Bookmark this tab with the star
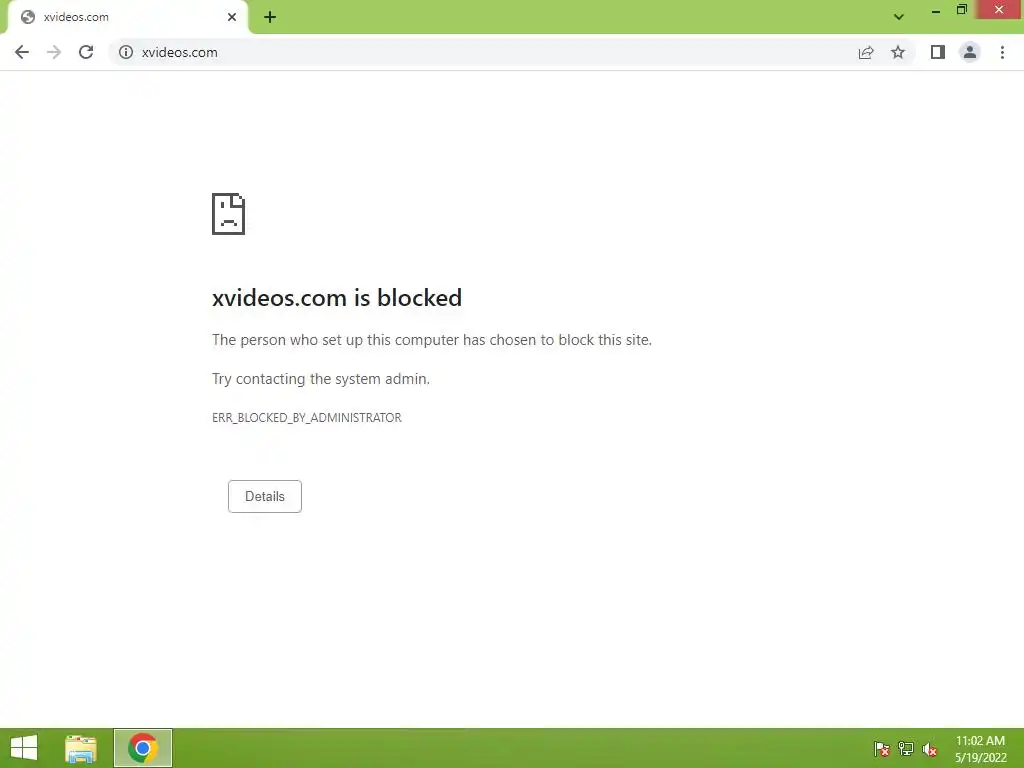The width and height of the screenshot is (1024, 768). (x=898, y=52)
